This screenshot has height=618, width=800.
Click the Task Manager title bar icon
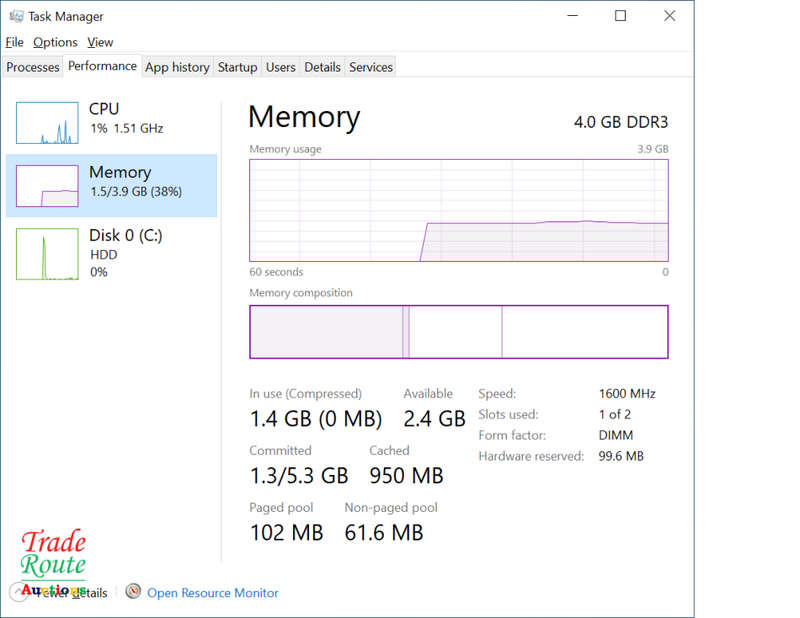[x=16, y=16]
